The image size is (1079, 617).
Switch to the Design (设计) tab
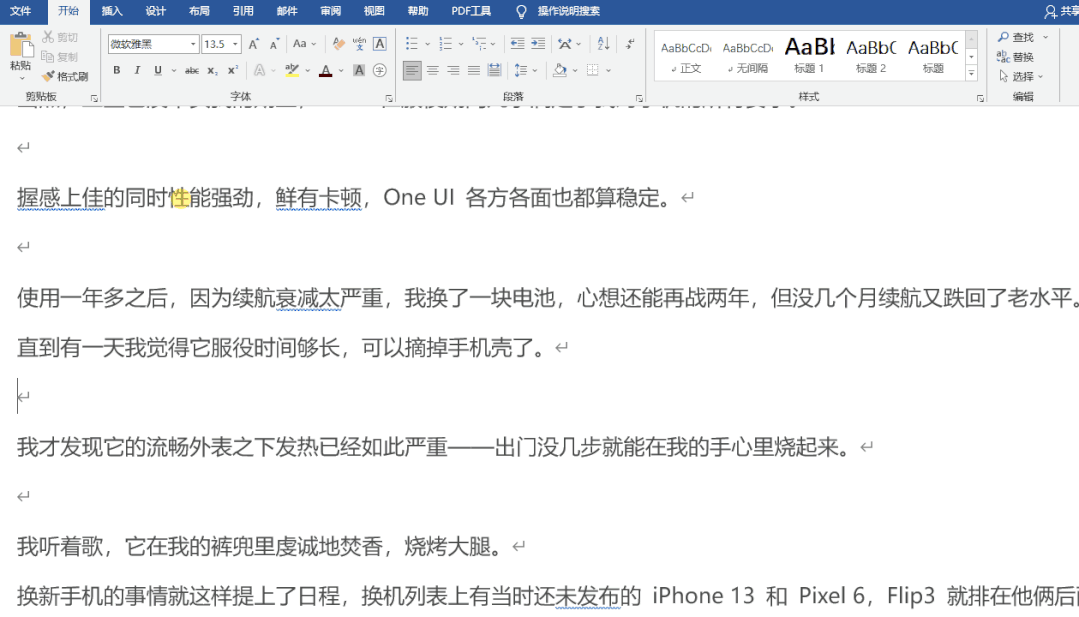156,11
